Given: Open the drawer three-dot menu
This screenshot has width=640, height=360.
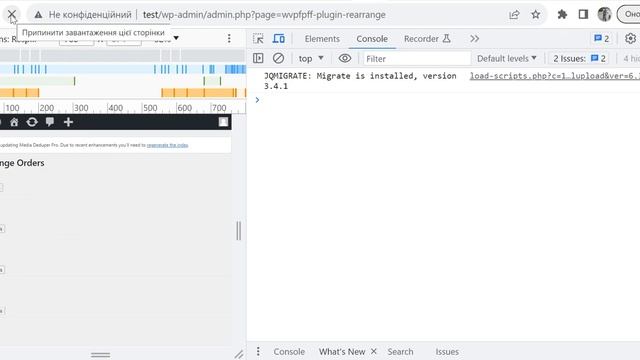Looking at the screenshot, I should click(x=258, y=351).
